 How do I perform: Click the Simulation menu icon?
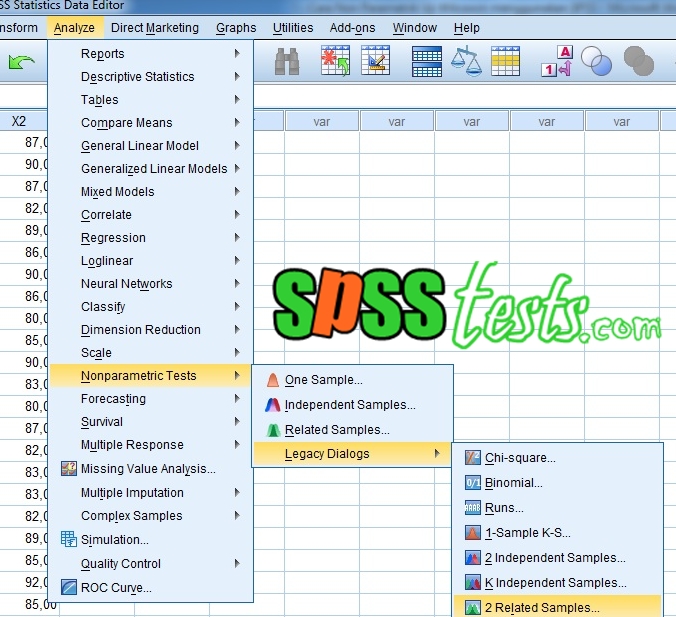pyautogui.click(x=69, y=539)
